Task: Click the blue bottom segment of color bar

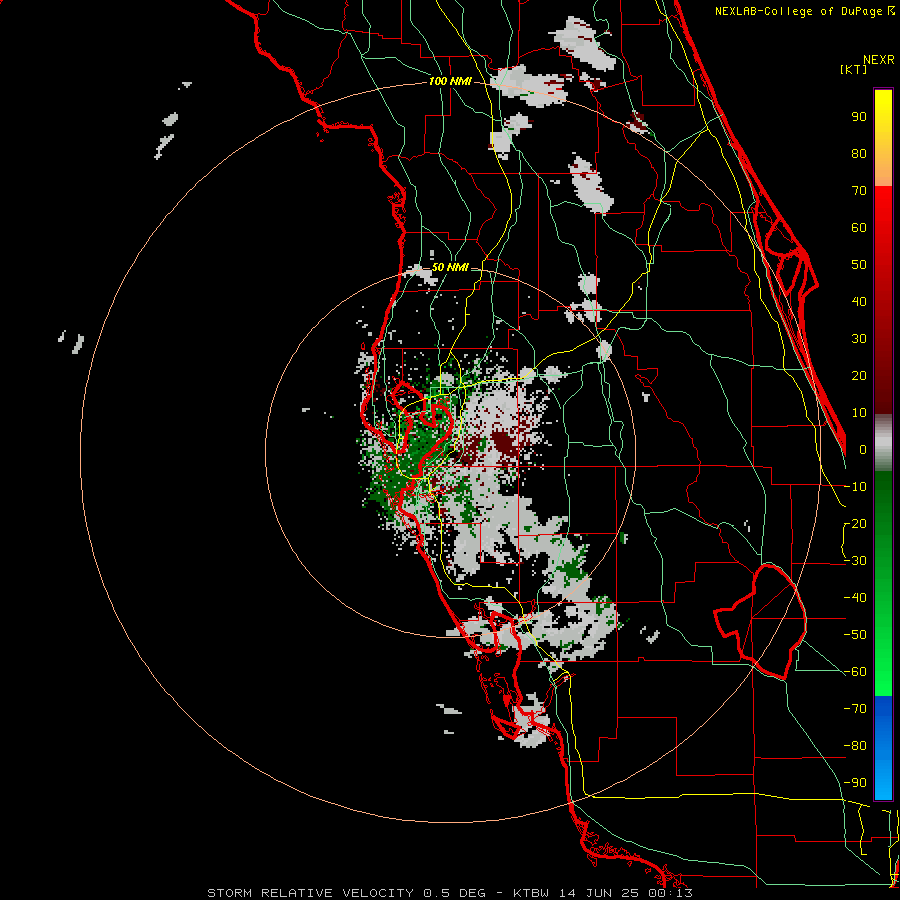Action: coord(883,748)
